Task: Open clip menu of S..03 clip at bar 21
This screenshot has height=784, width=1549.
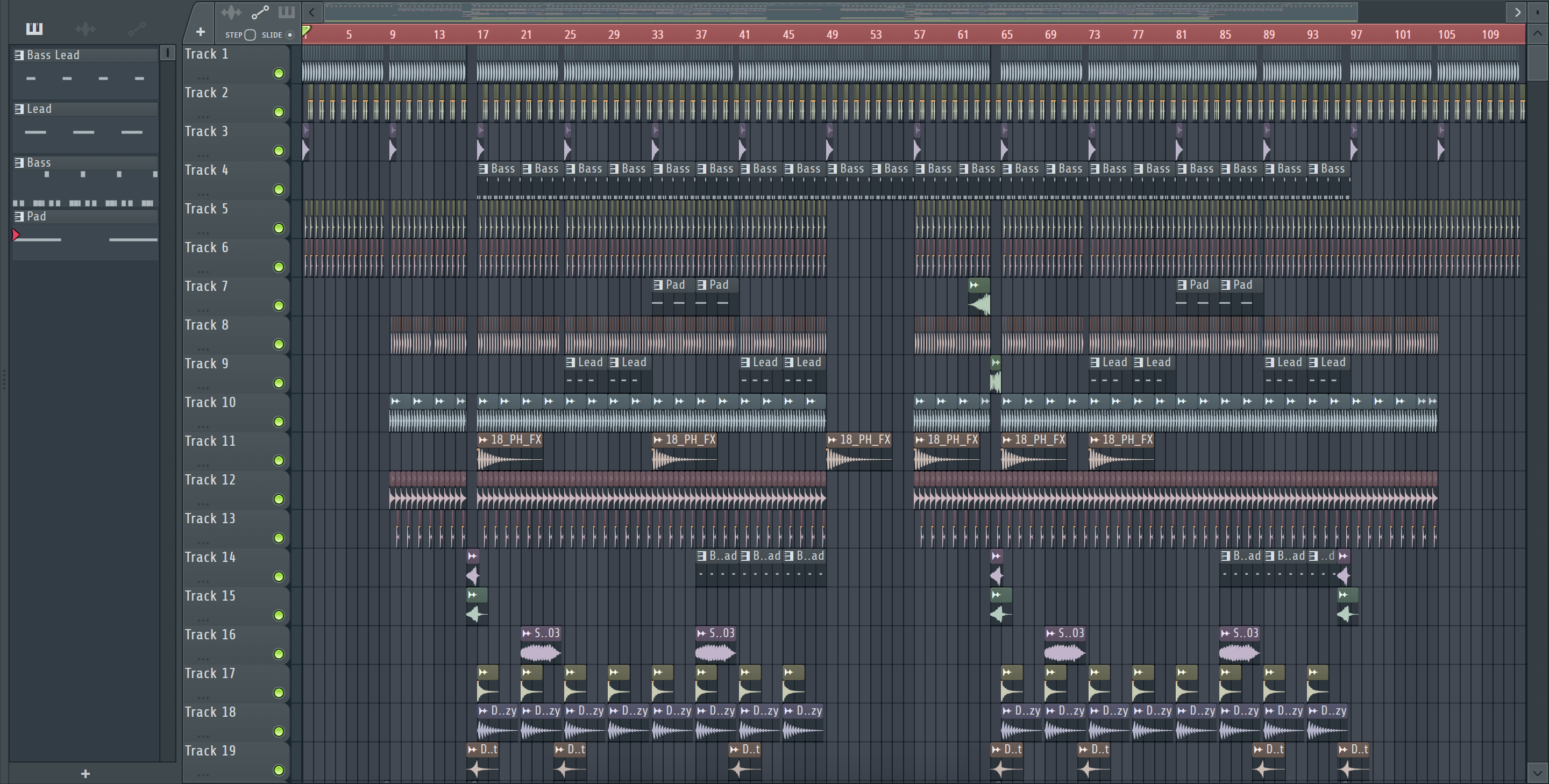Action: click(527, 633)
